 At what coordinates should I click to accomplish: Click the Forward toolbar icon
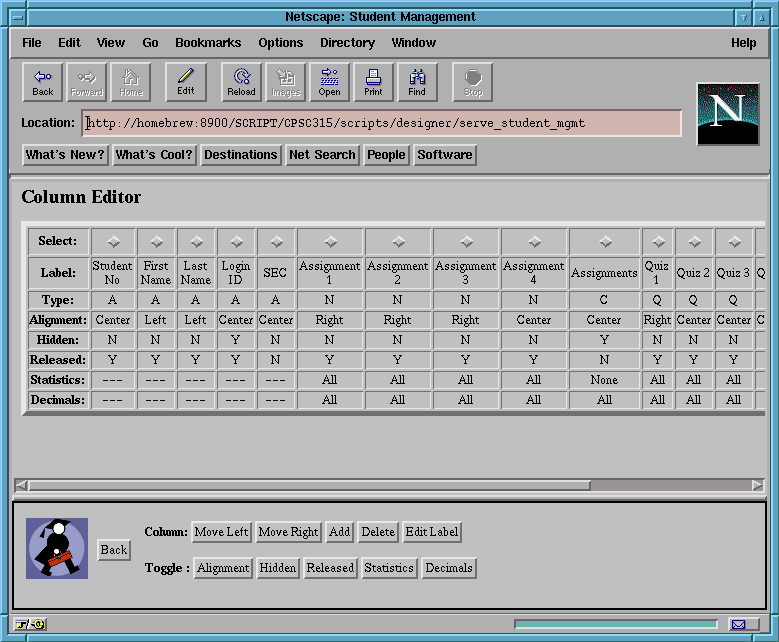point(86,82)
